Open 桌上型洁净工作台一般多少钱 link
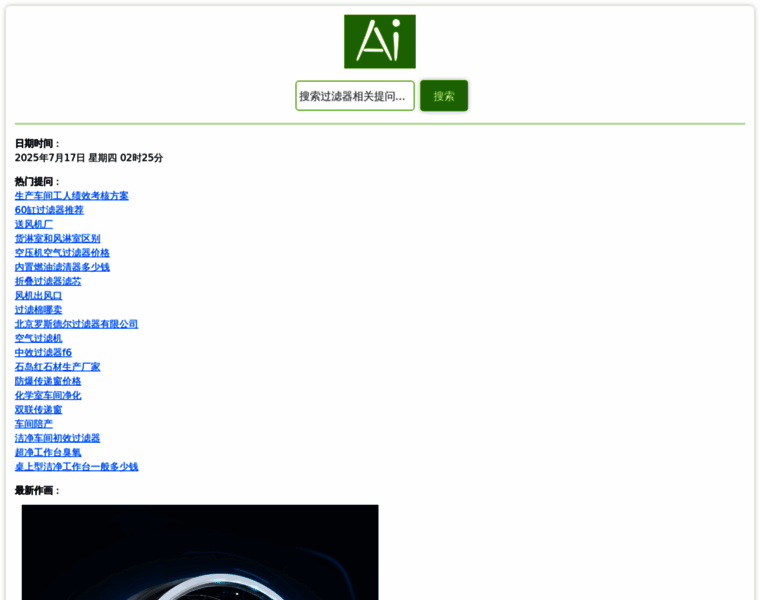This screenshot has height=600, width=760. (76, 467)
